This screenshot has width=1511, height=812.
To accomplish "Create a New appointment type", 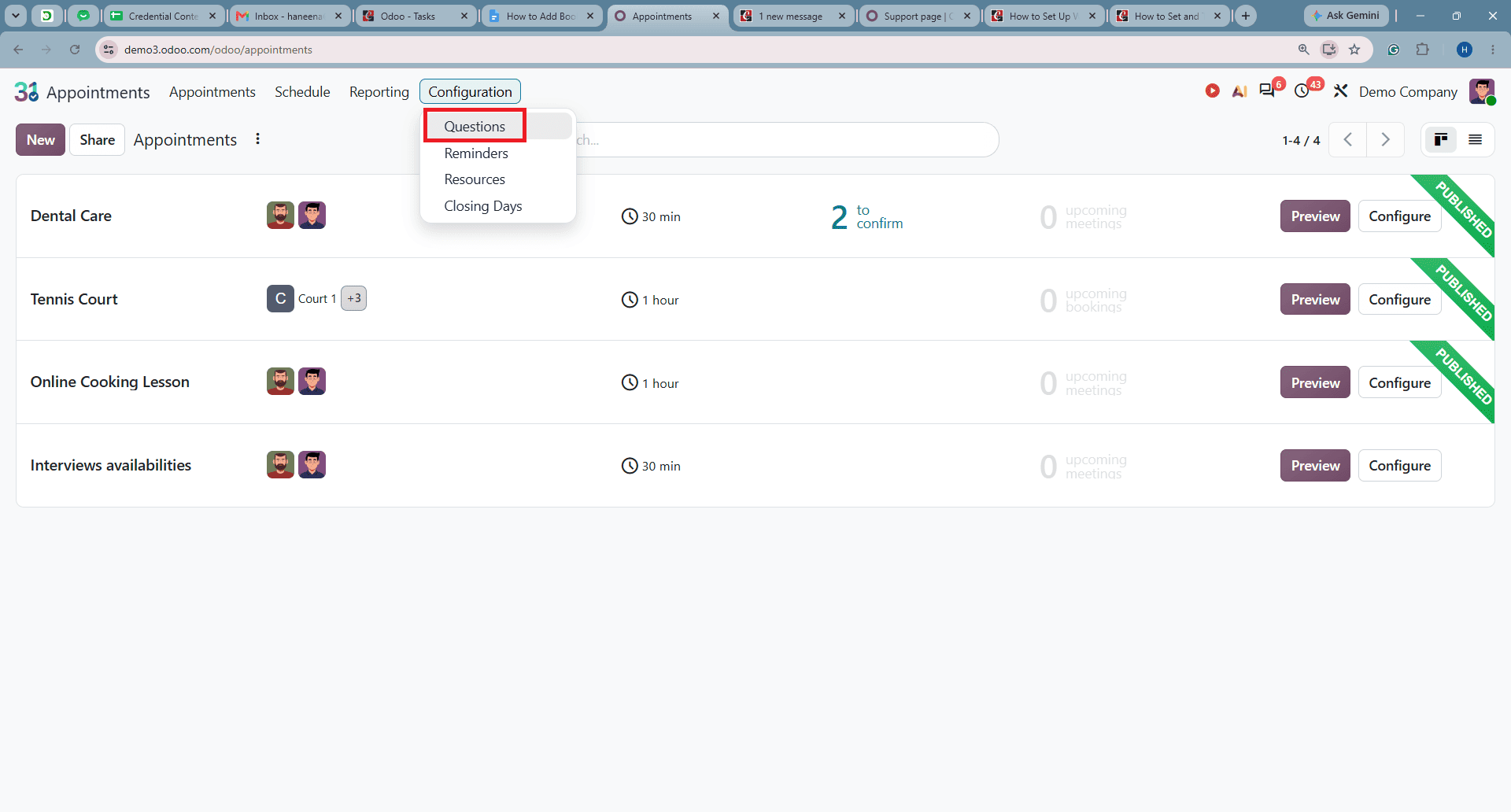I will (x=40, y=139).
